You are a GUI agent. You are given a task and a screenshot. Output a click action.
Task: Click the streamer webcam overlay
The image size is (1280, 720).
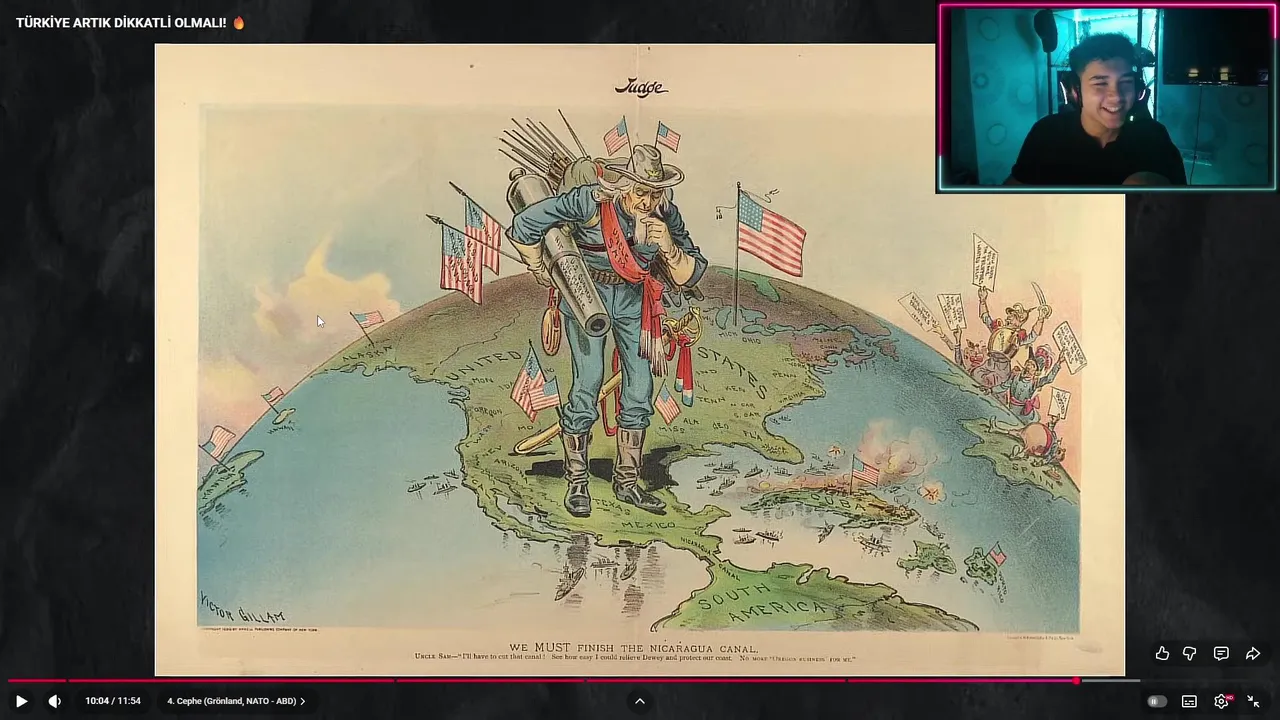[x=1106, y=97]
